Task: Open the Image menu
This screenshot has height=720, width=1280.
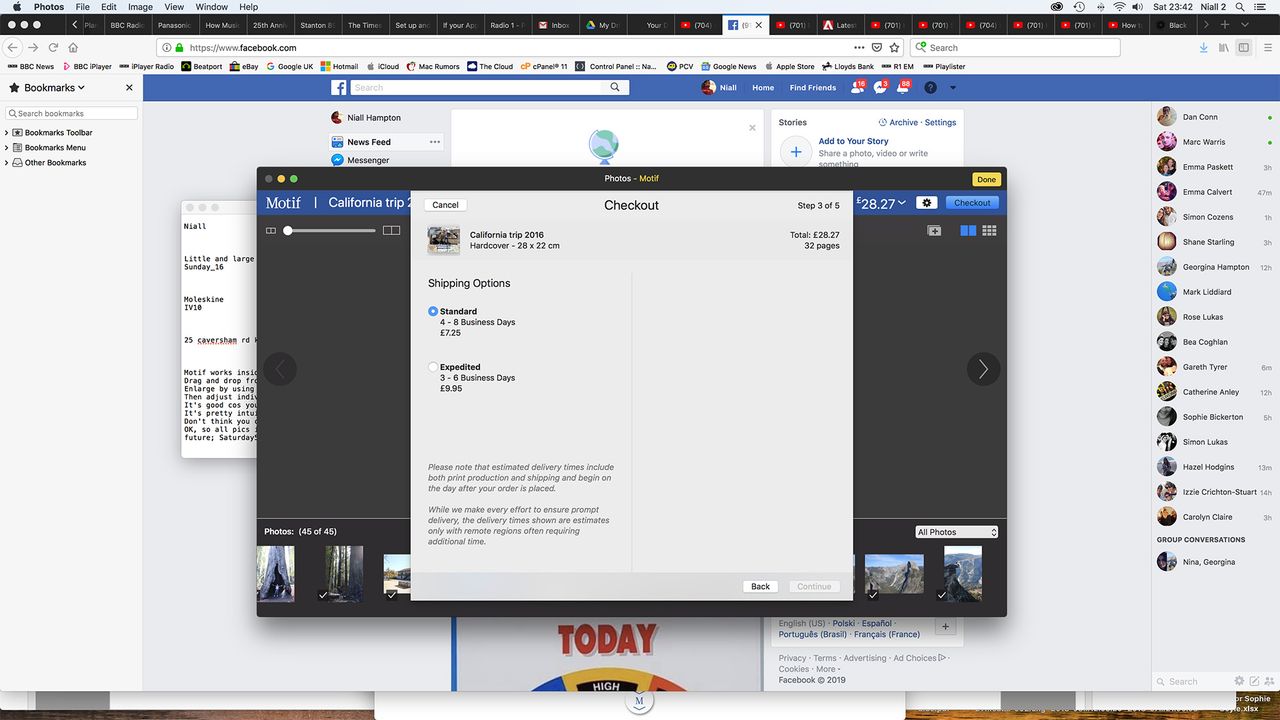Action: (141, 7)
